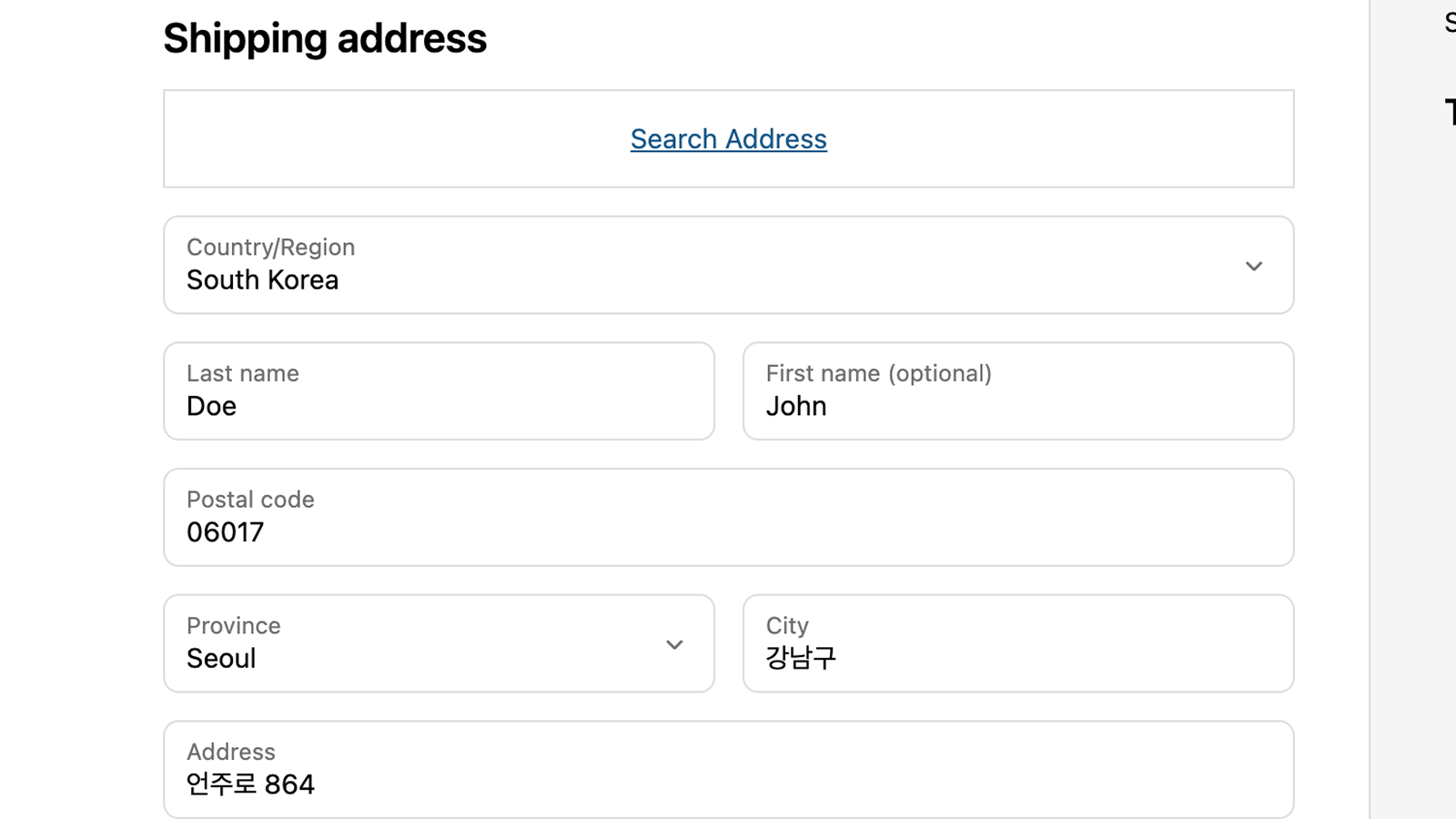1456x819 pixels.
Task: Select the Postal code input field
Action: coord(729,517)
